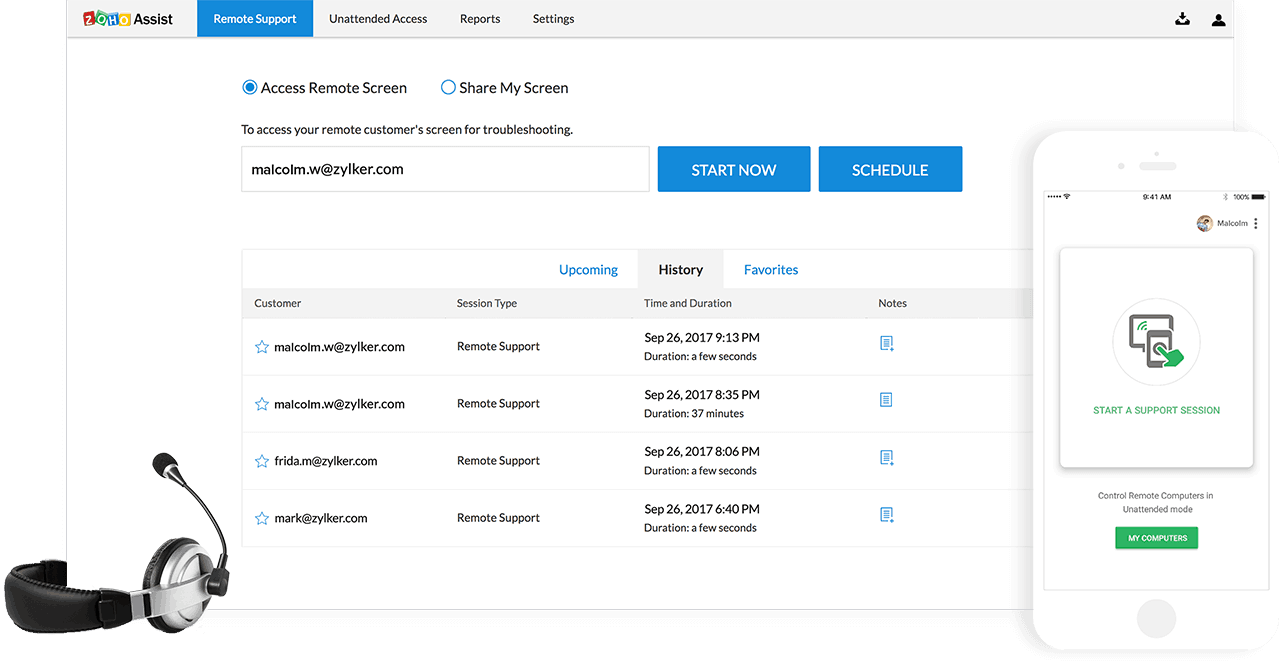Open the Remote Support tab
Screen dimensions: 1280x662
[x=255, y=18]
